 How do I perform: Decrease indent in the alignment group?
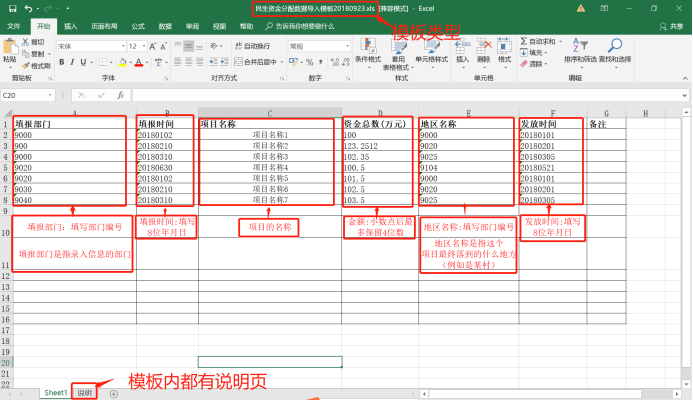(x=214, y=62)
